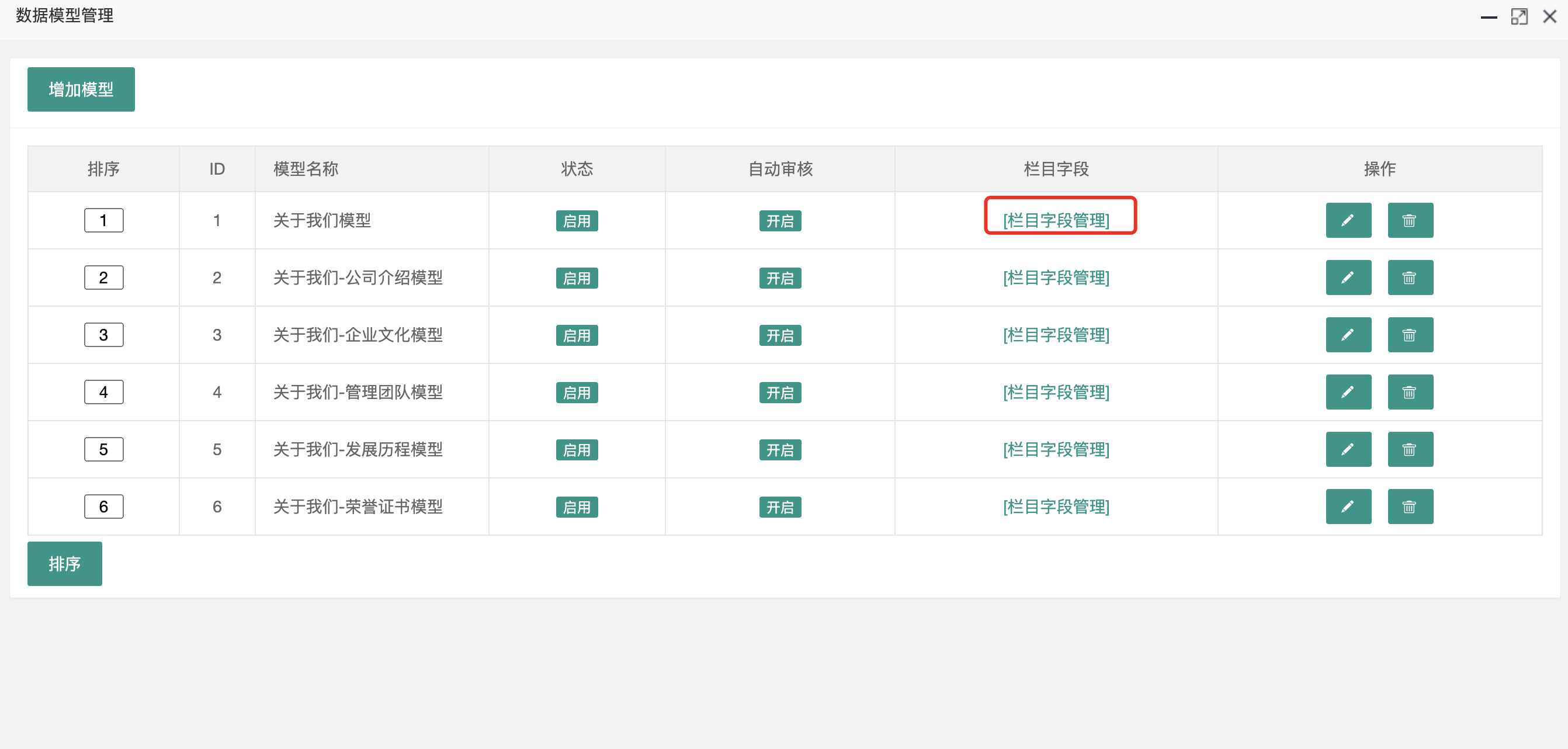Delete the 关于我们-公司介绍模型 row with trash icon
Screen dimensions: 1568x749
[1410, 278]
